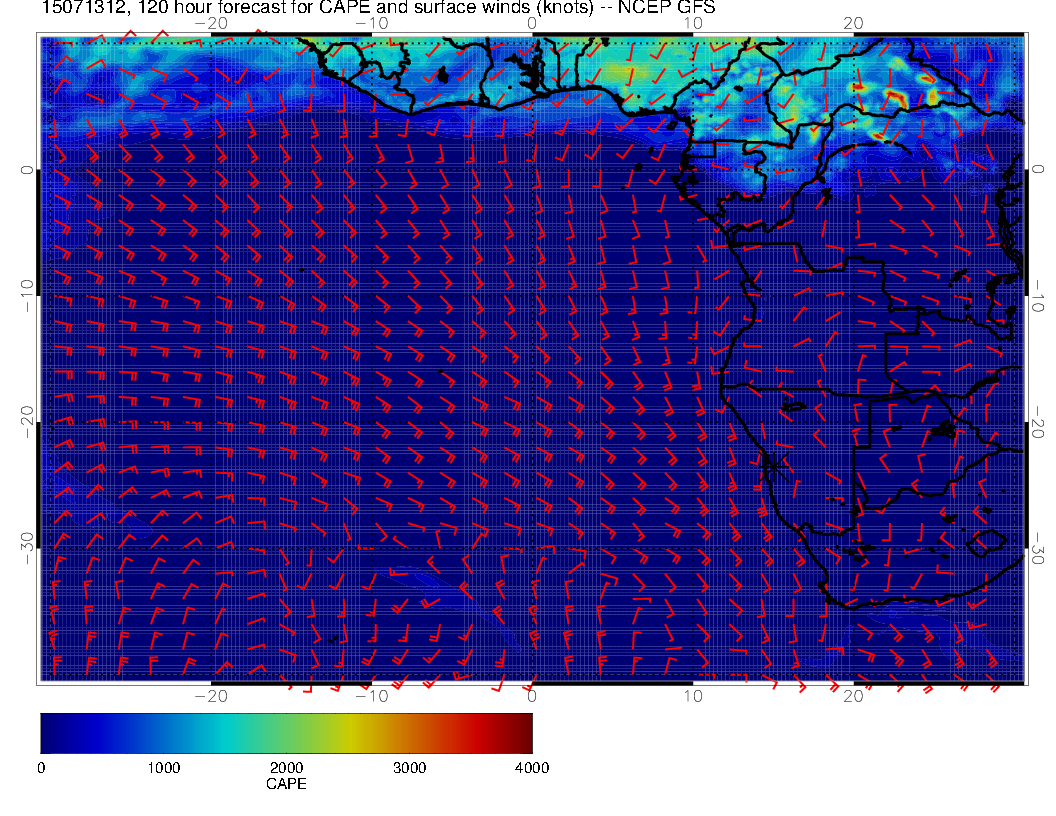
Task: Select the 2000 tick label on the colorbar
Action: tap(286, 768)
